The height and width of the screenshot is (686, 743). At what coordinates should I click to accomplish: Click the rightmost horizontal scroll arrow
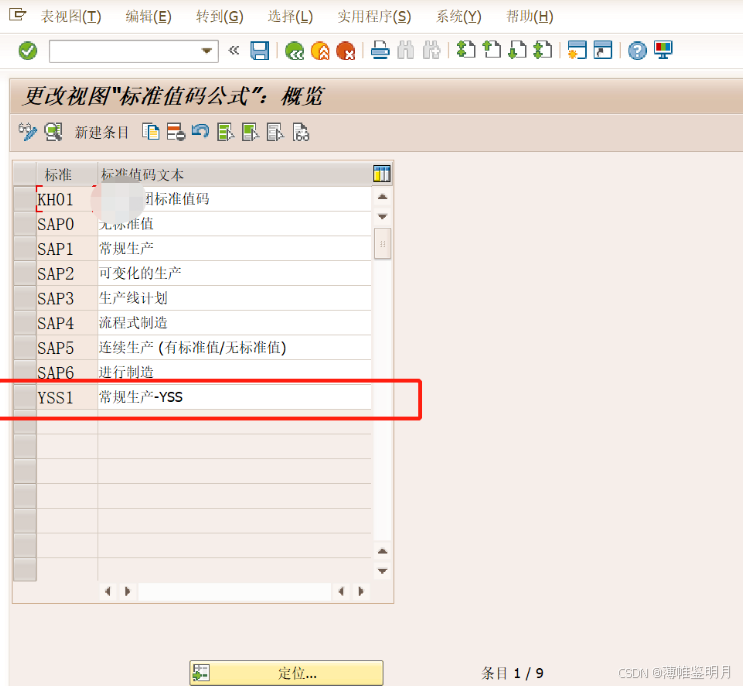pyautogui.click(x=361, y=591)
